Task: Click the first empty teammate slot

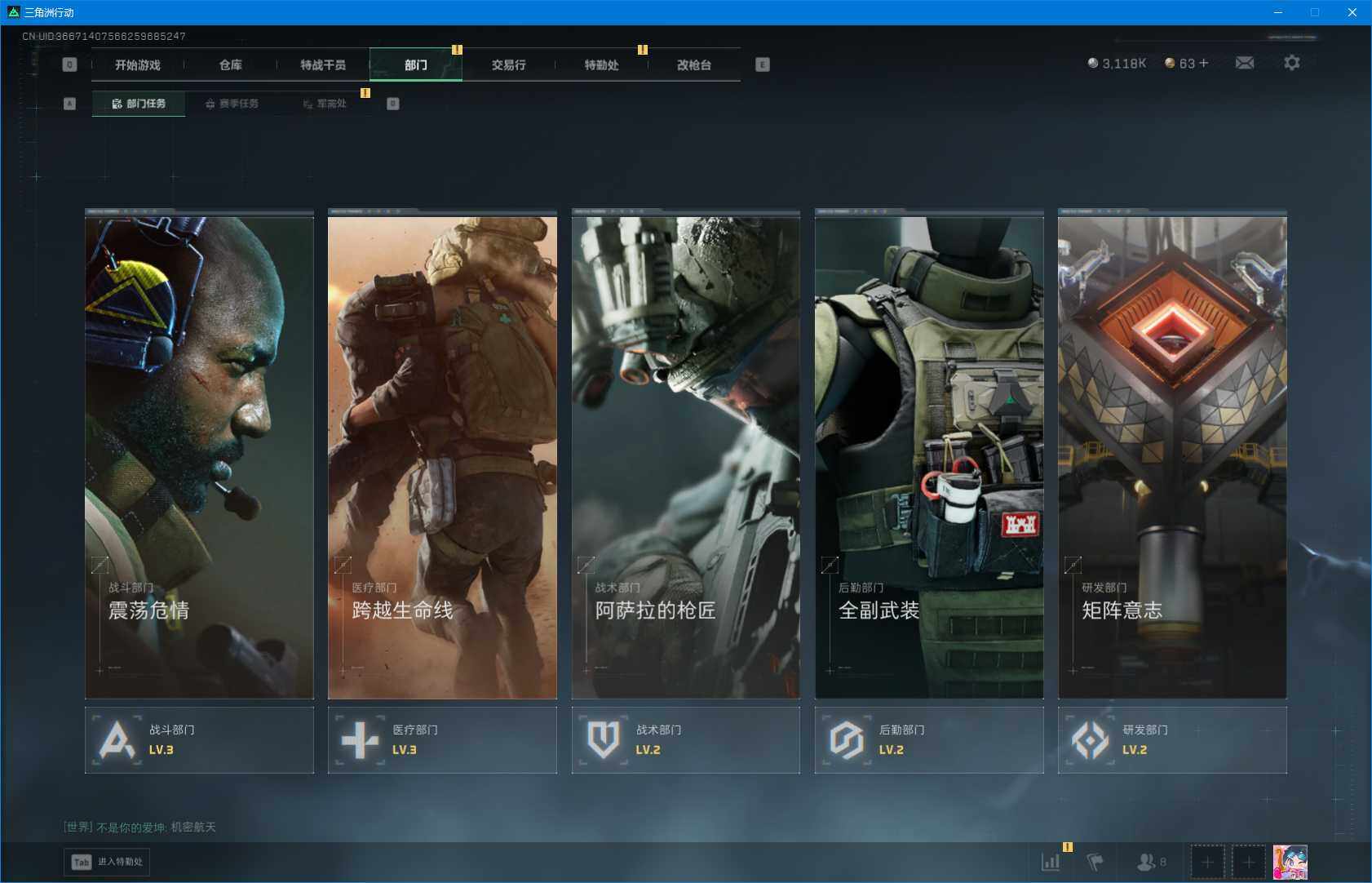Action: 1207,862
